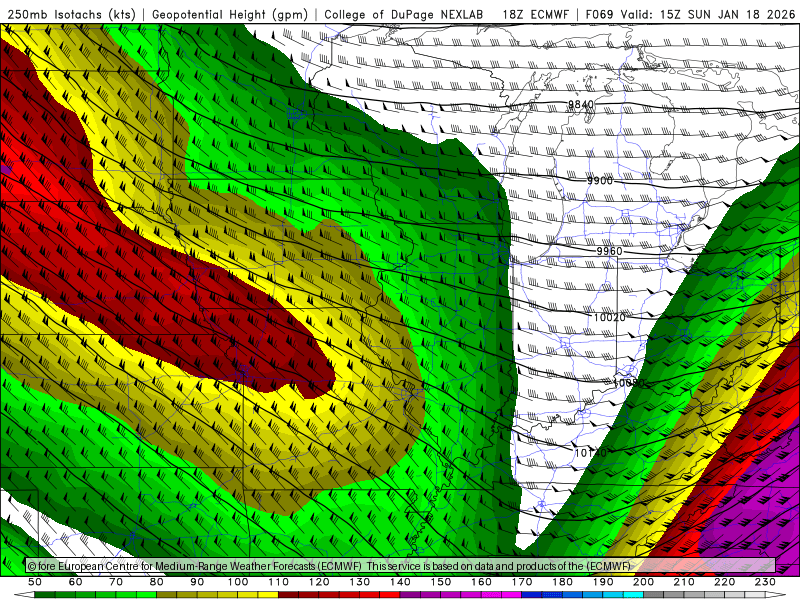This screenshot has height=600, width=800.
Task: Click the 130 value on the color scale
Action: click(x=360, y=582)
